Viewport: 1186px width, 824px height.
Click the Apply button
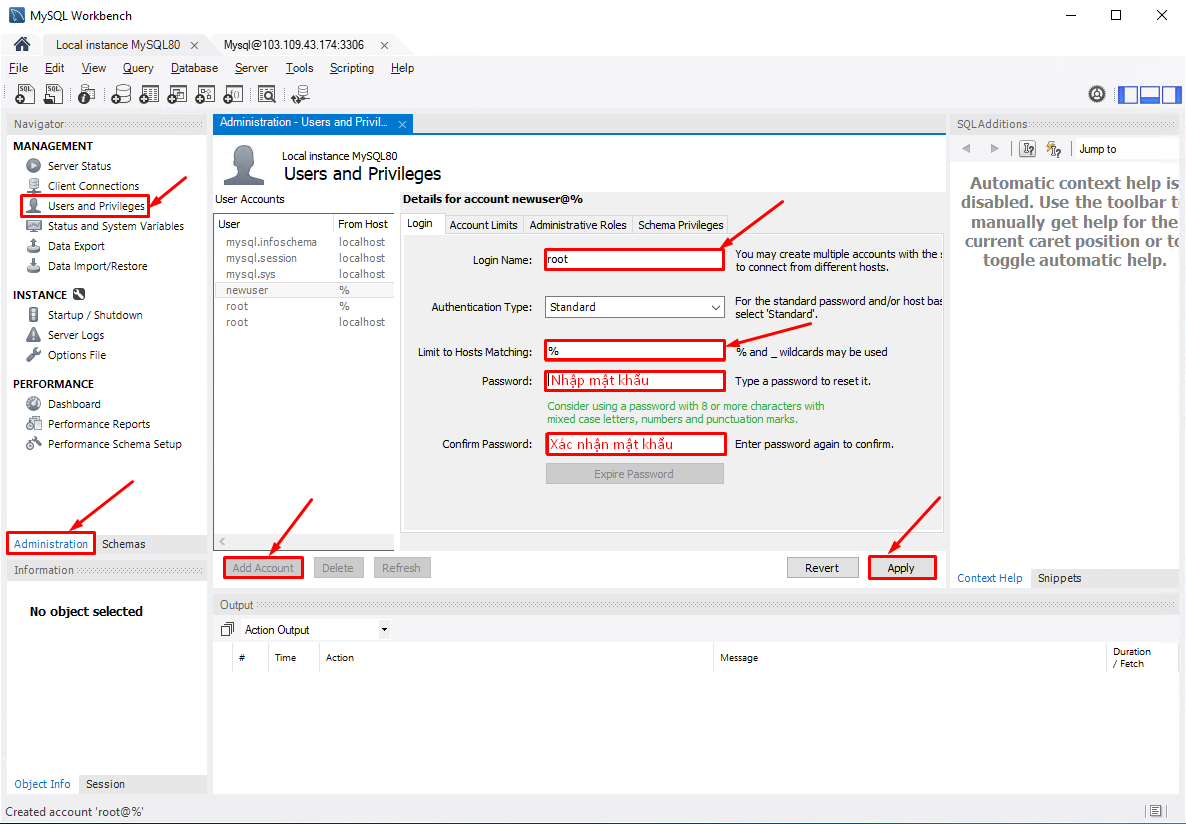click(901, 568)
